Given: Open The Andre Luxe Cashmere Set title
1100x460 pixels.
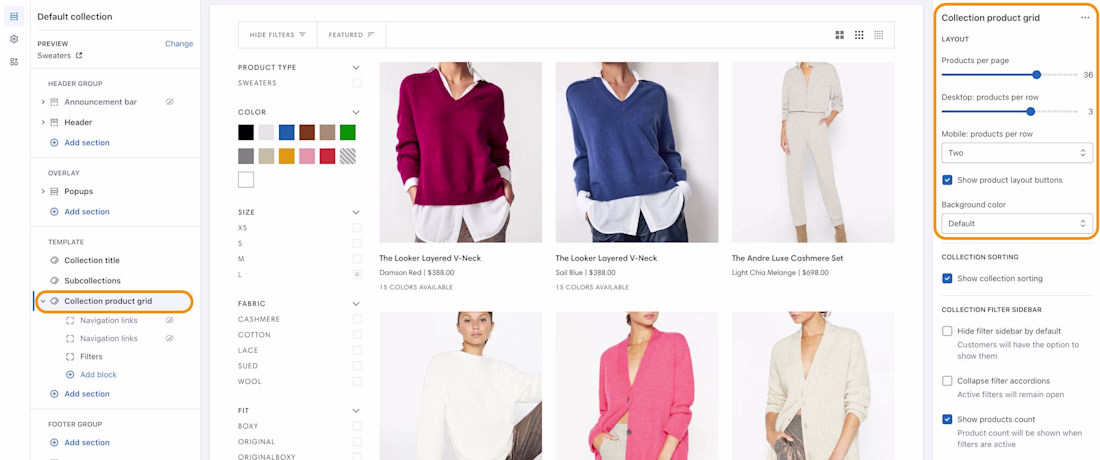Looking at the screenshot, I should coord(787,259).
